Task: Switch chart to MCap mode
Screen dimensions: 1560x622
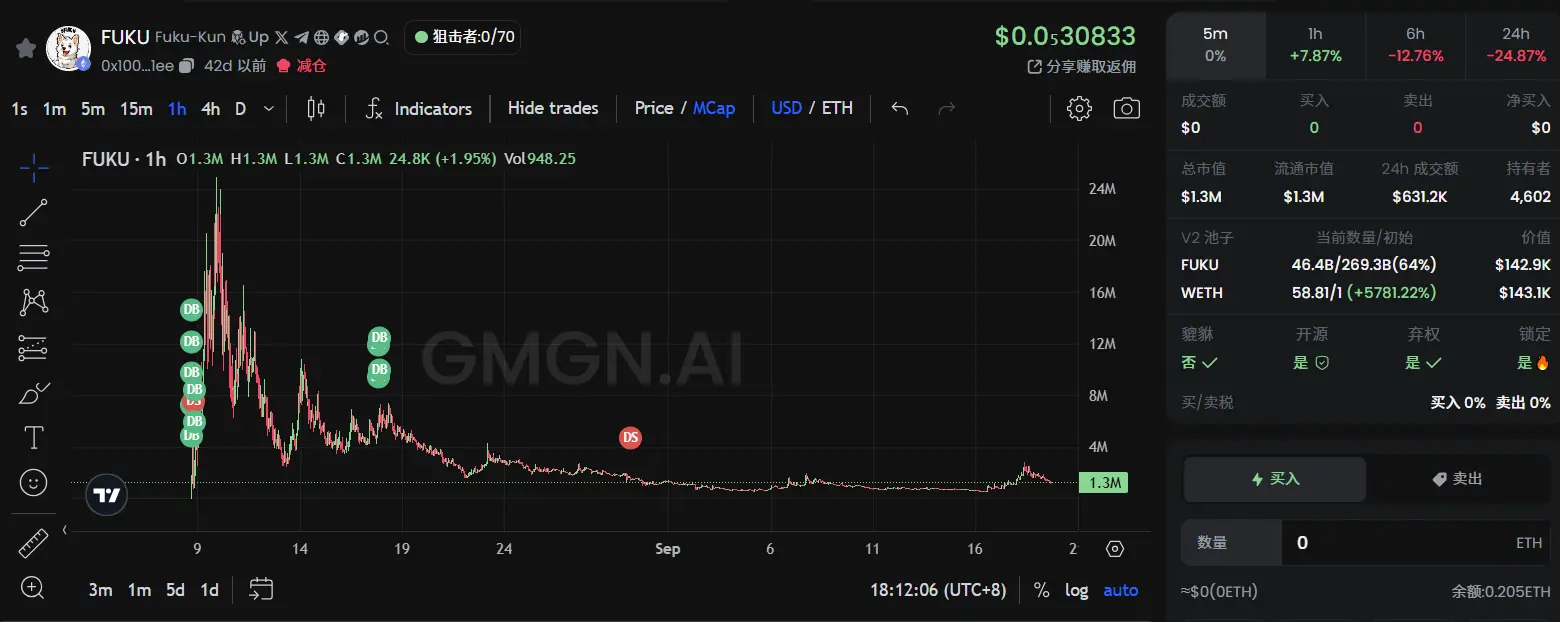Action: (714, 108)
